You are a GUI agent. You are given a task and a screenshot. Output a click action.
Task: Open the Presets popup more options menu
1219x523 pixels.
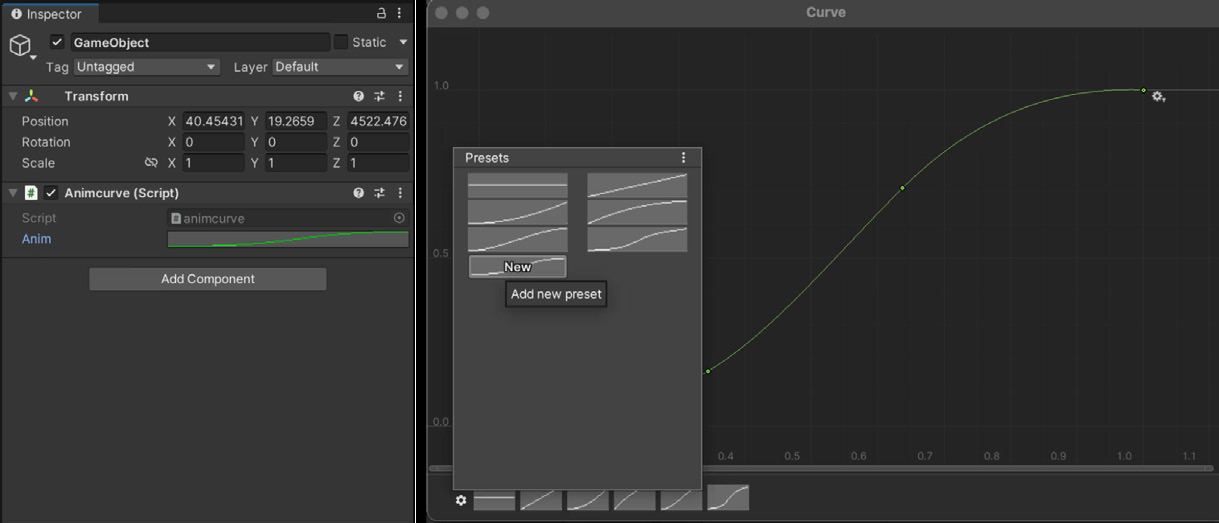click(684, 158)
